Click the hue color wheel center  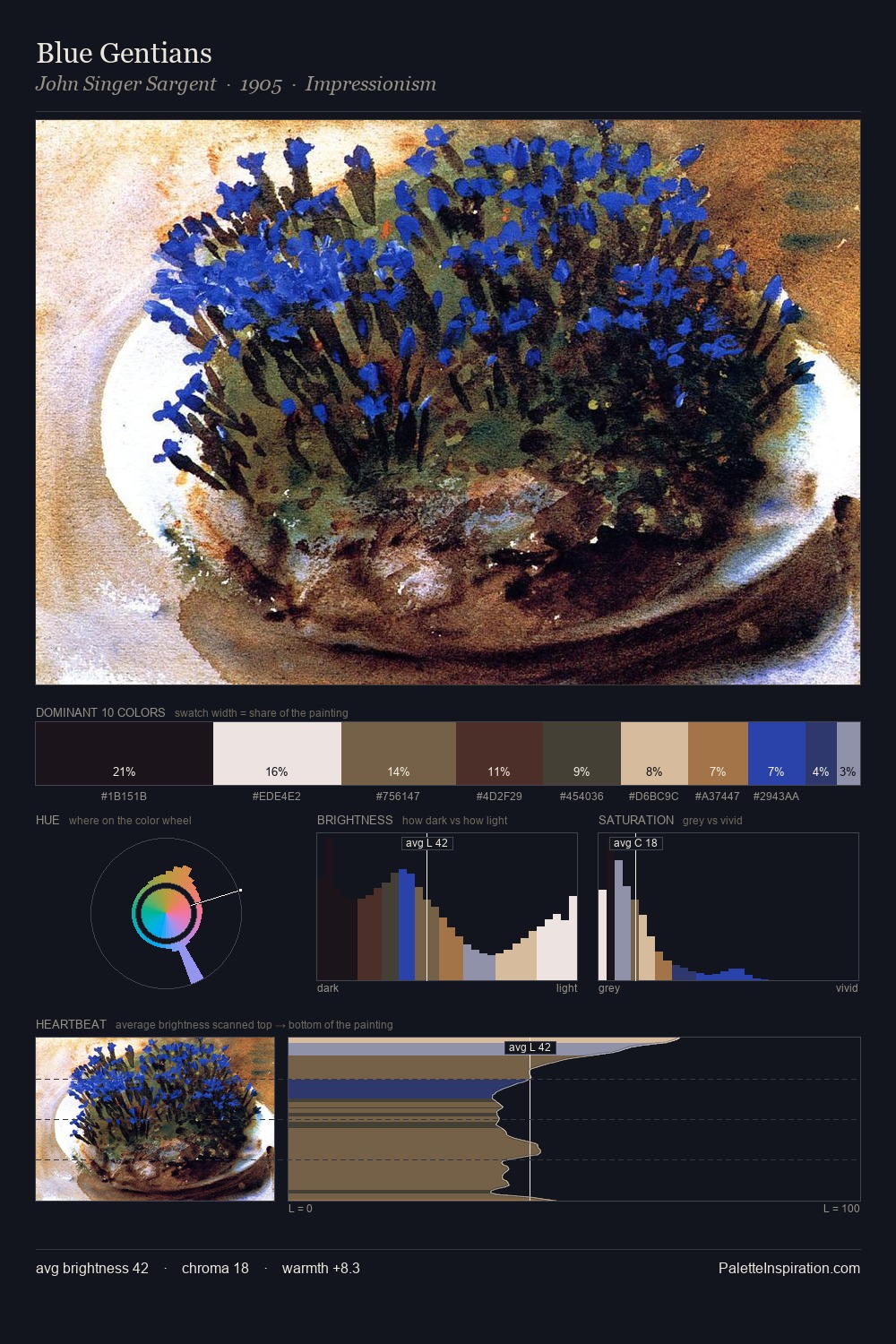[166, 914]
